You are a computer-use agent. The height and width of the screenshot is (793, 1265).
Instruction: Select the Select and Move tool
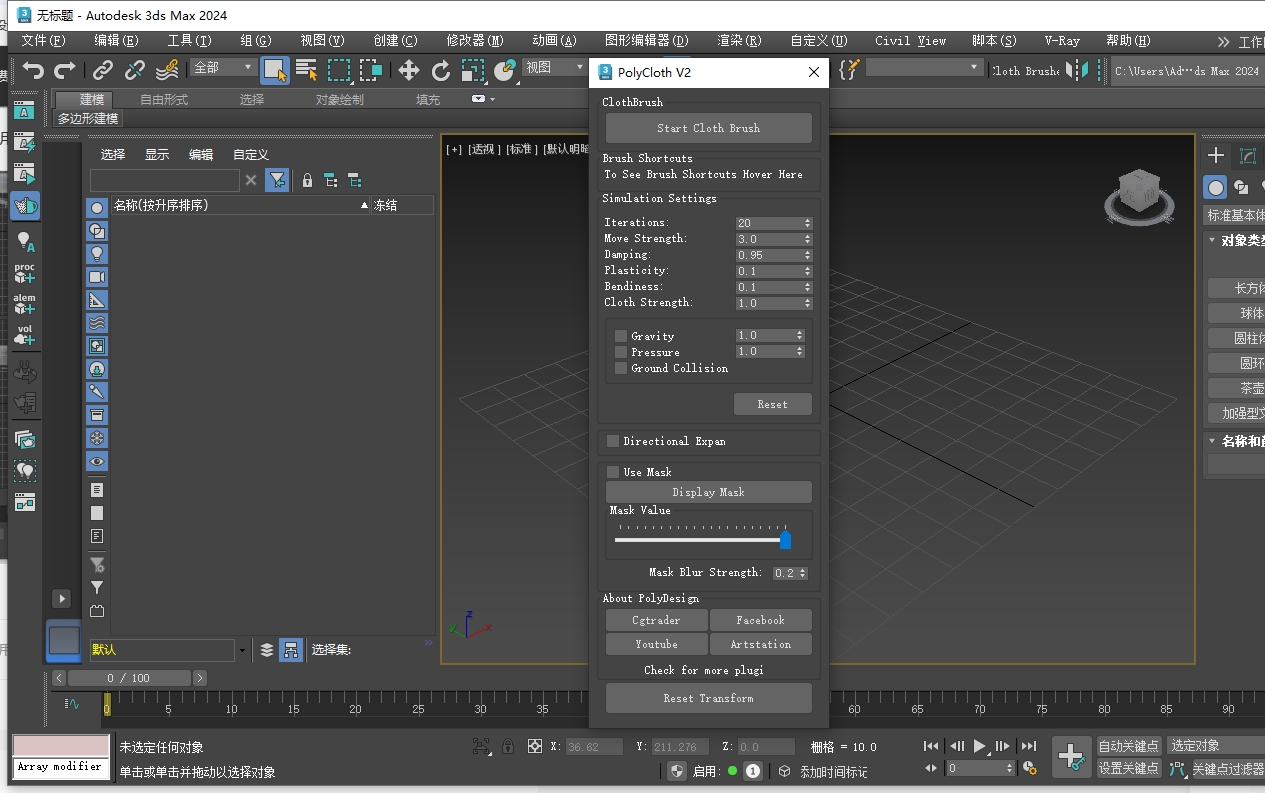(x=409, y=70)
